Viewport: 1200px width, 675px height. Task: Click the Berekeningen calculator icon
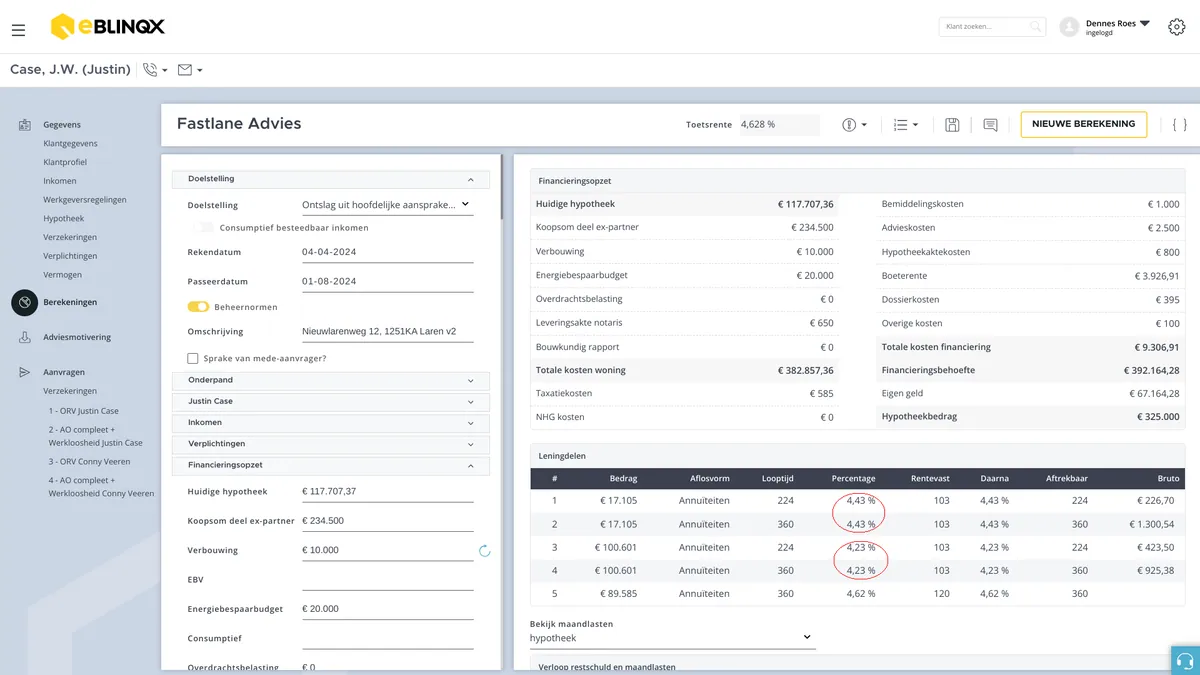[24, 302]
